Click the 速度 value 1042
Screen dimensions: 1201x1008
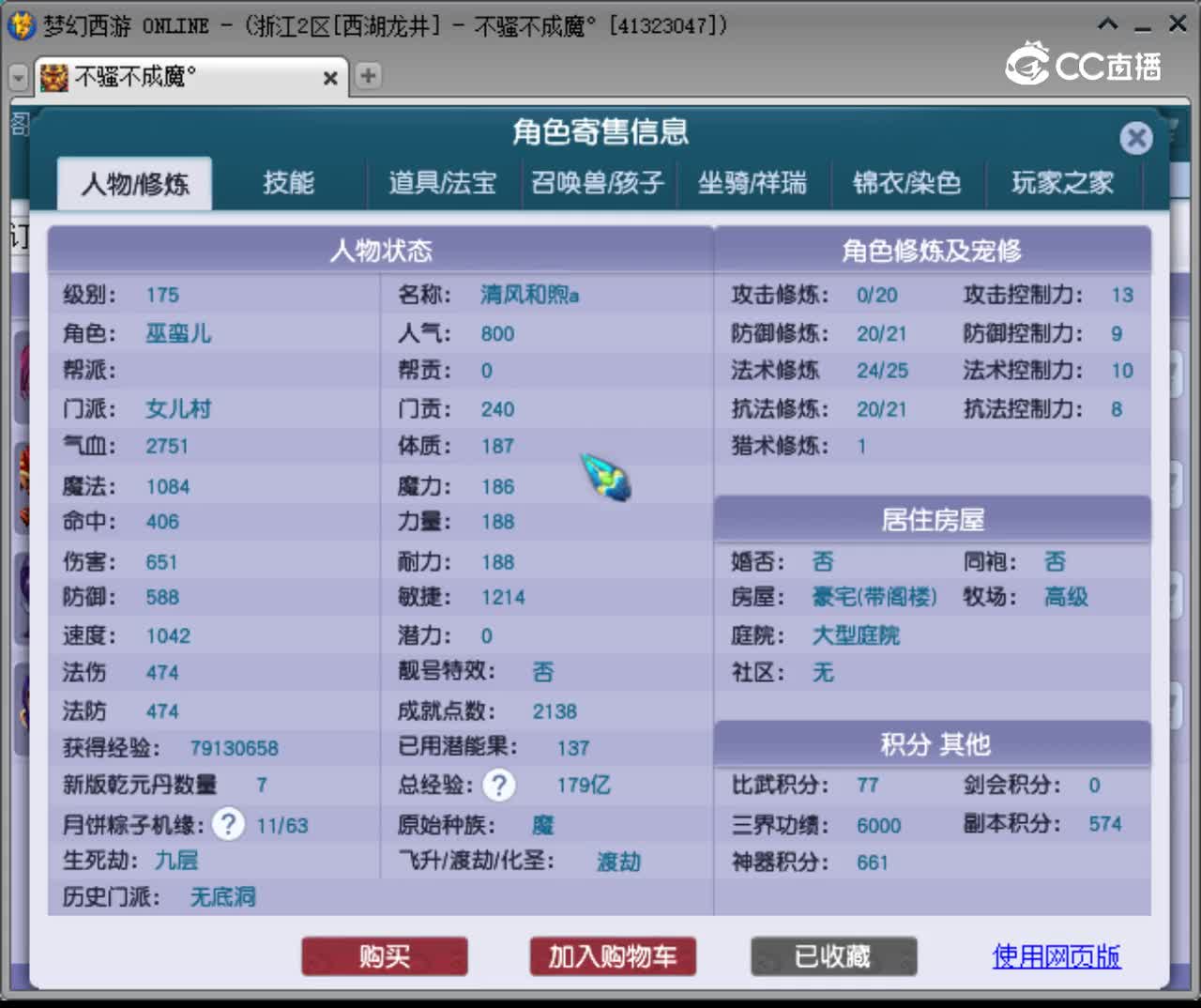pos(168,635)
